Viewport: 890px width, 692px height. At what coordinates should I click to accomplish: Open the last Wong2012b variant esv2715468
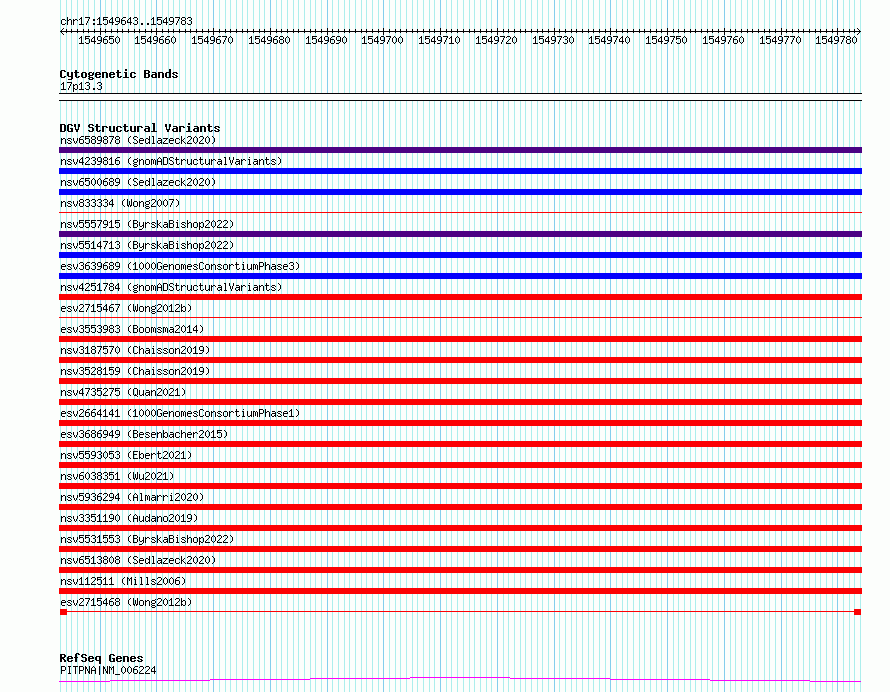coord(126,602)
